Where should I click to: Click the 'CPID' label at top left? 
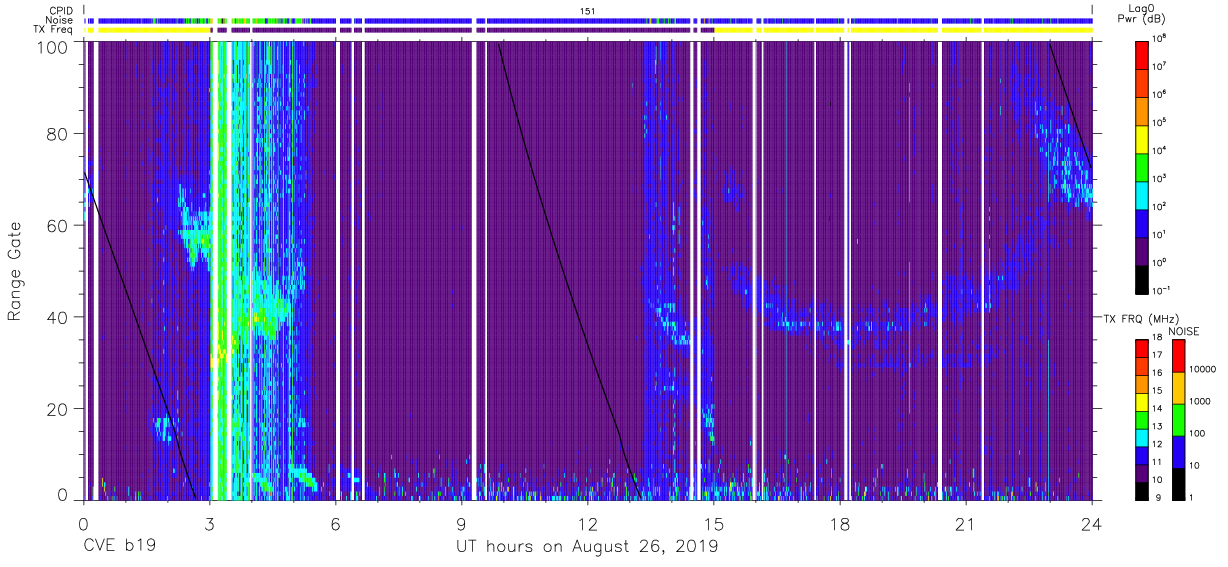(x=63, y=10)
